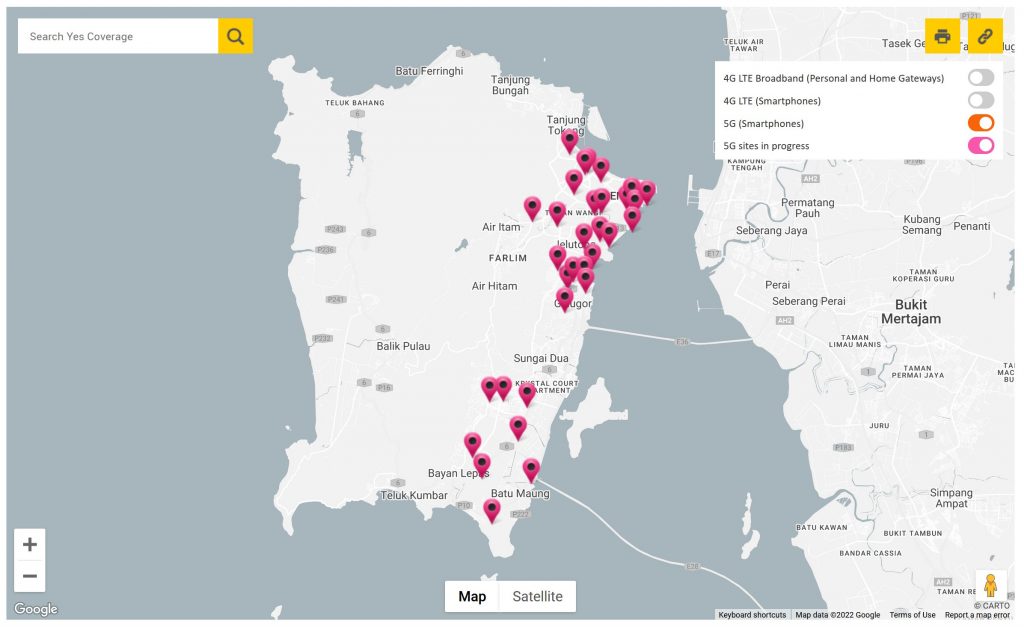Click the Batu Ferringhi label

click(429, 71)
